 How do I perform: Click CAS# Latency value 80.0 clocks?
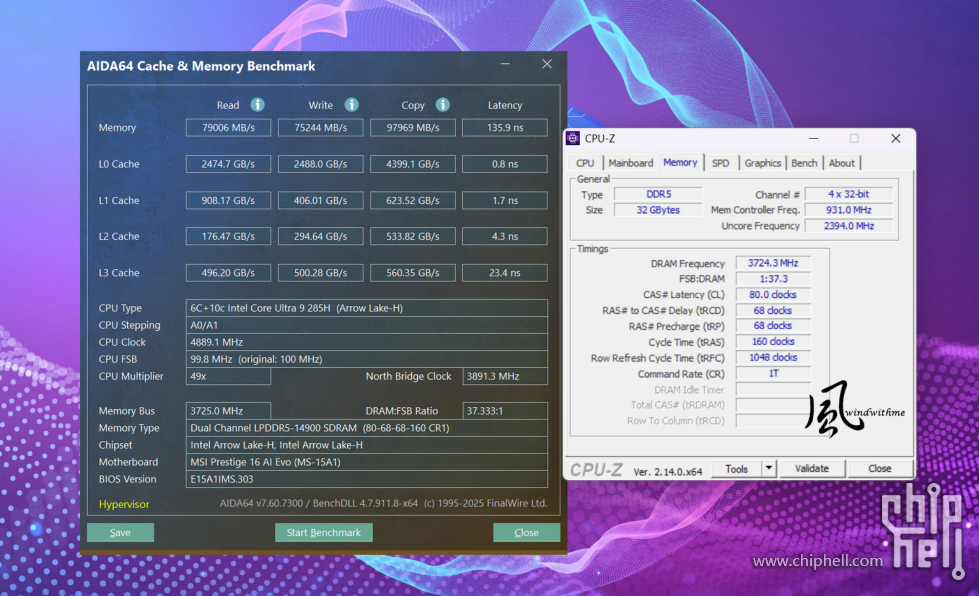click(773, 295)
